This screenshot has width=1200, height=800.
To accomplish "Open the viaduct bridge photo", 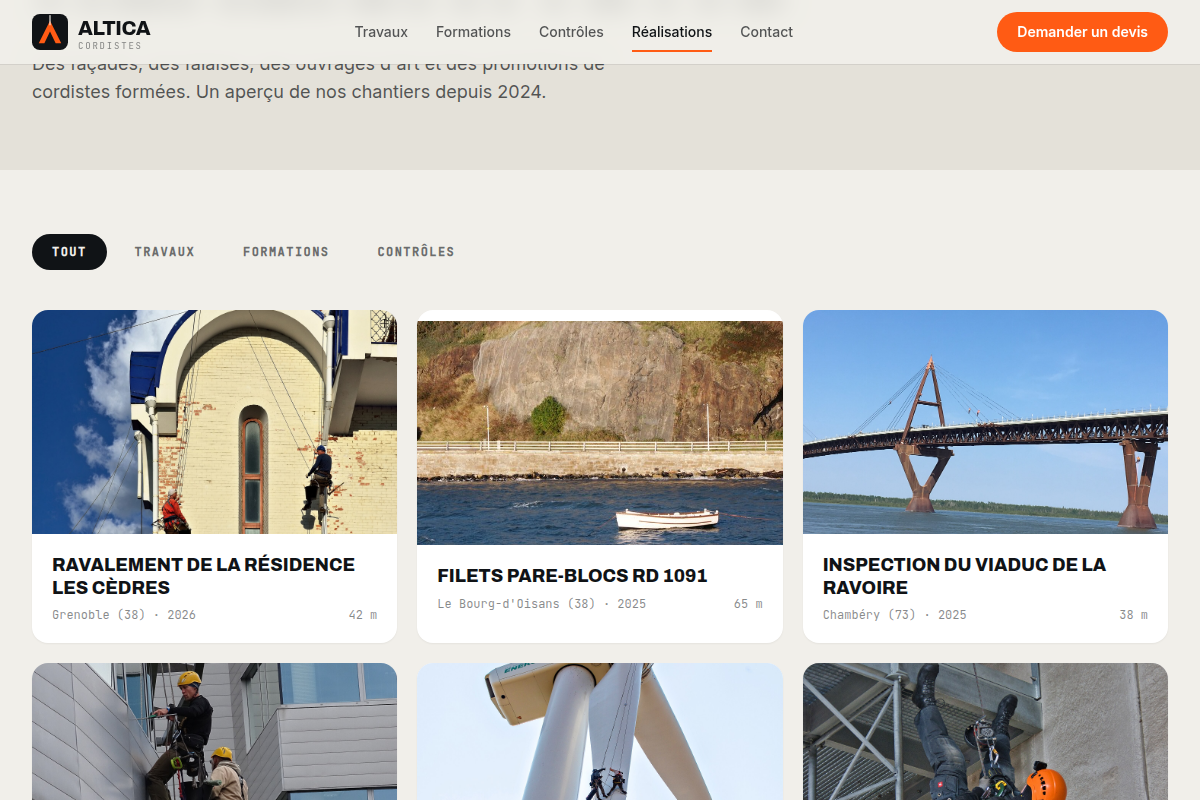I will 985,422.
